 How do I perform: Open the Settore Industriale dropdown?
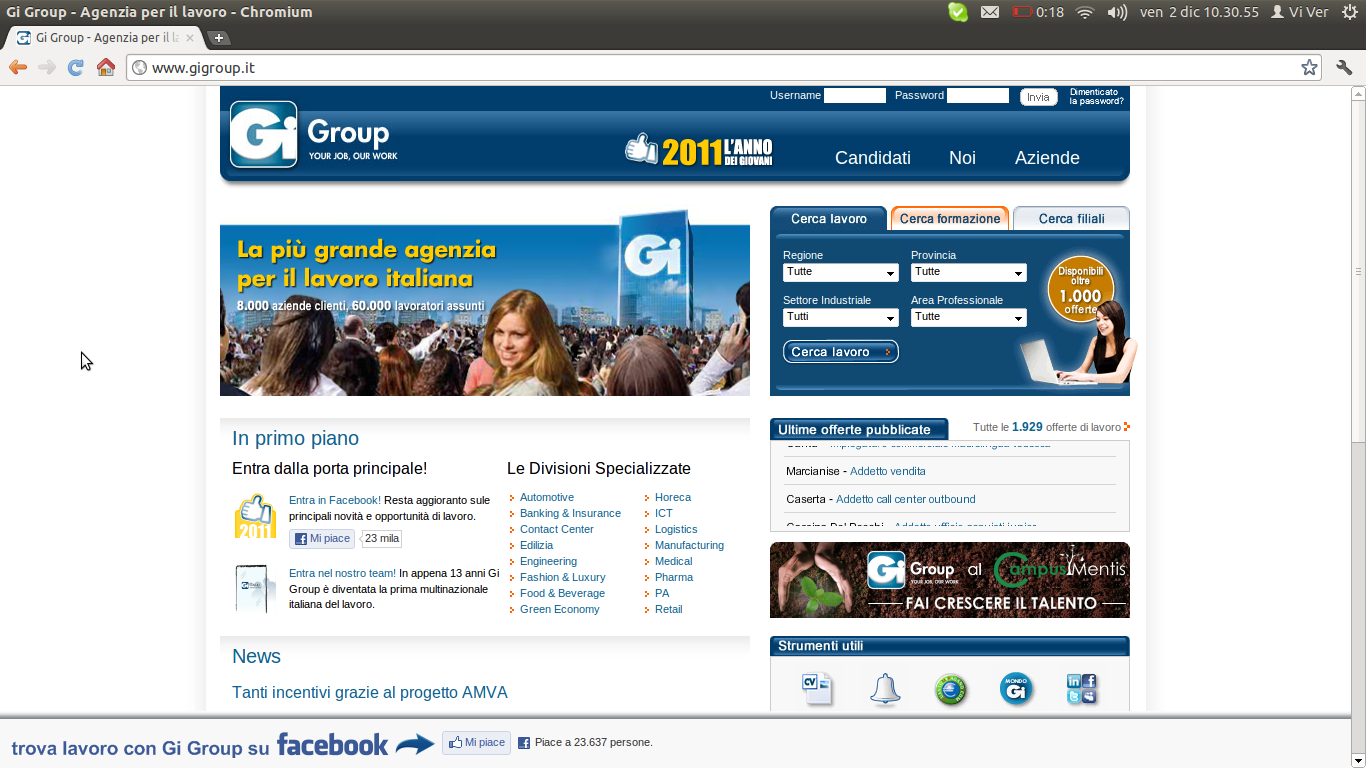tap(840, 318)
